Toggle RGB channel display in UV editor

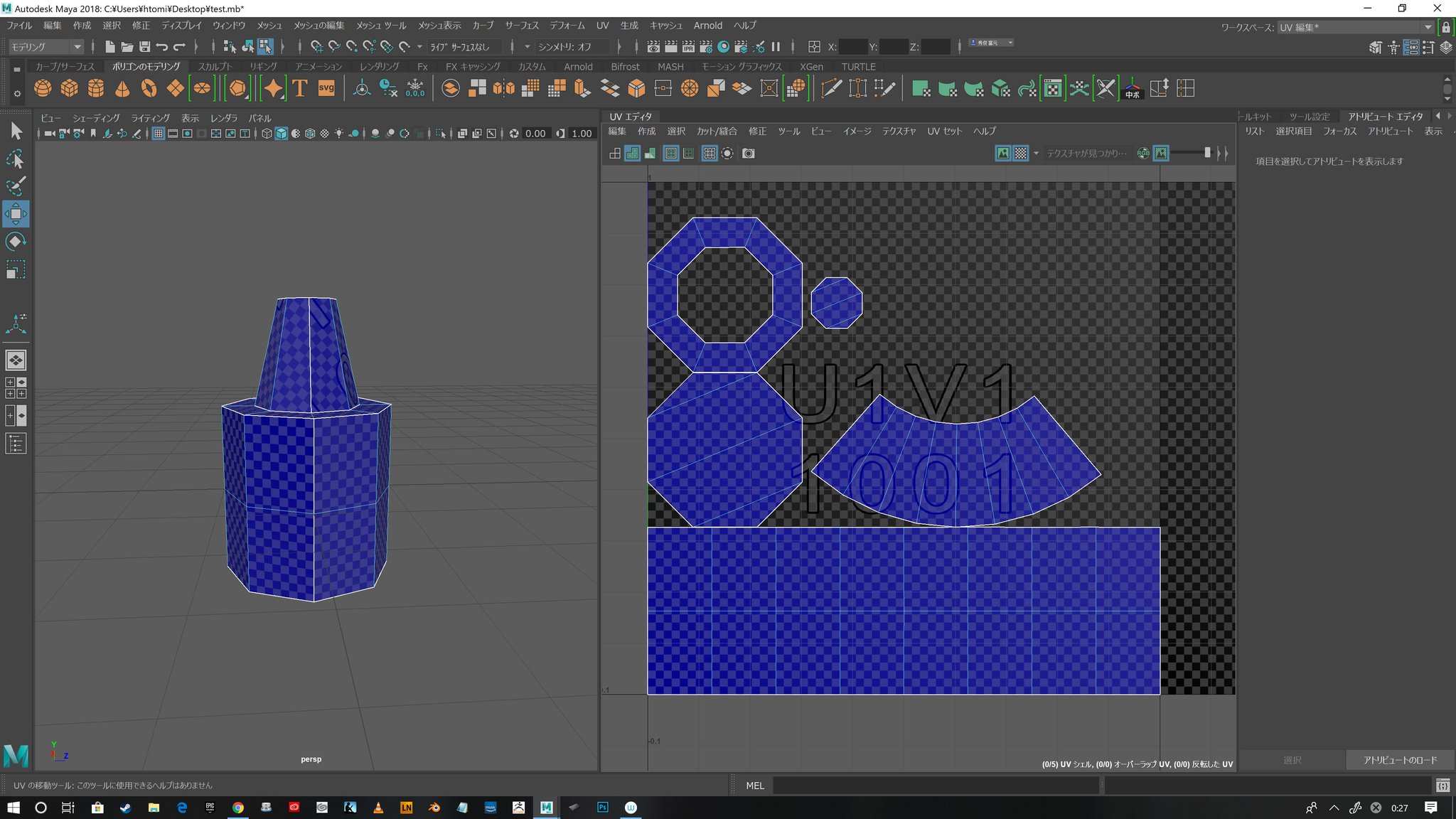[x=1142, y=154]
